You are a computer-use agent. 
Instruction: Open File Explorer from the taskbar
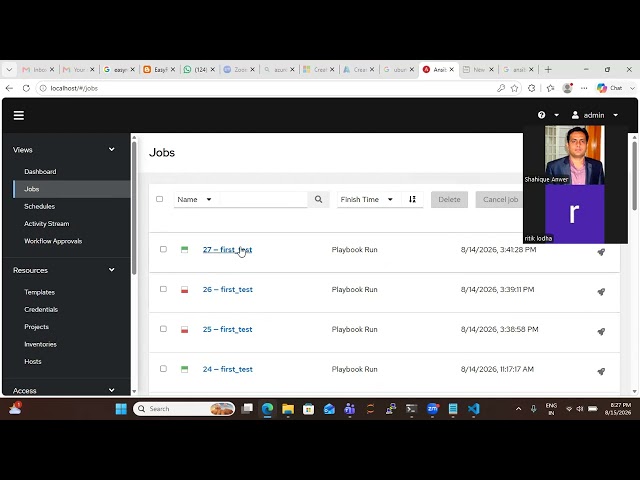pyautogui.click(x=288, y=409)
